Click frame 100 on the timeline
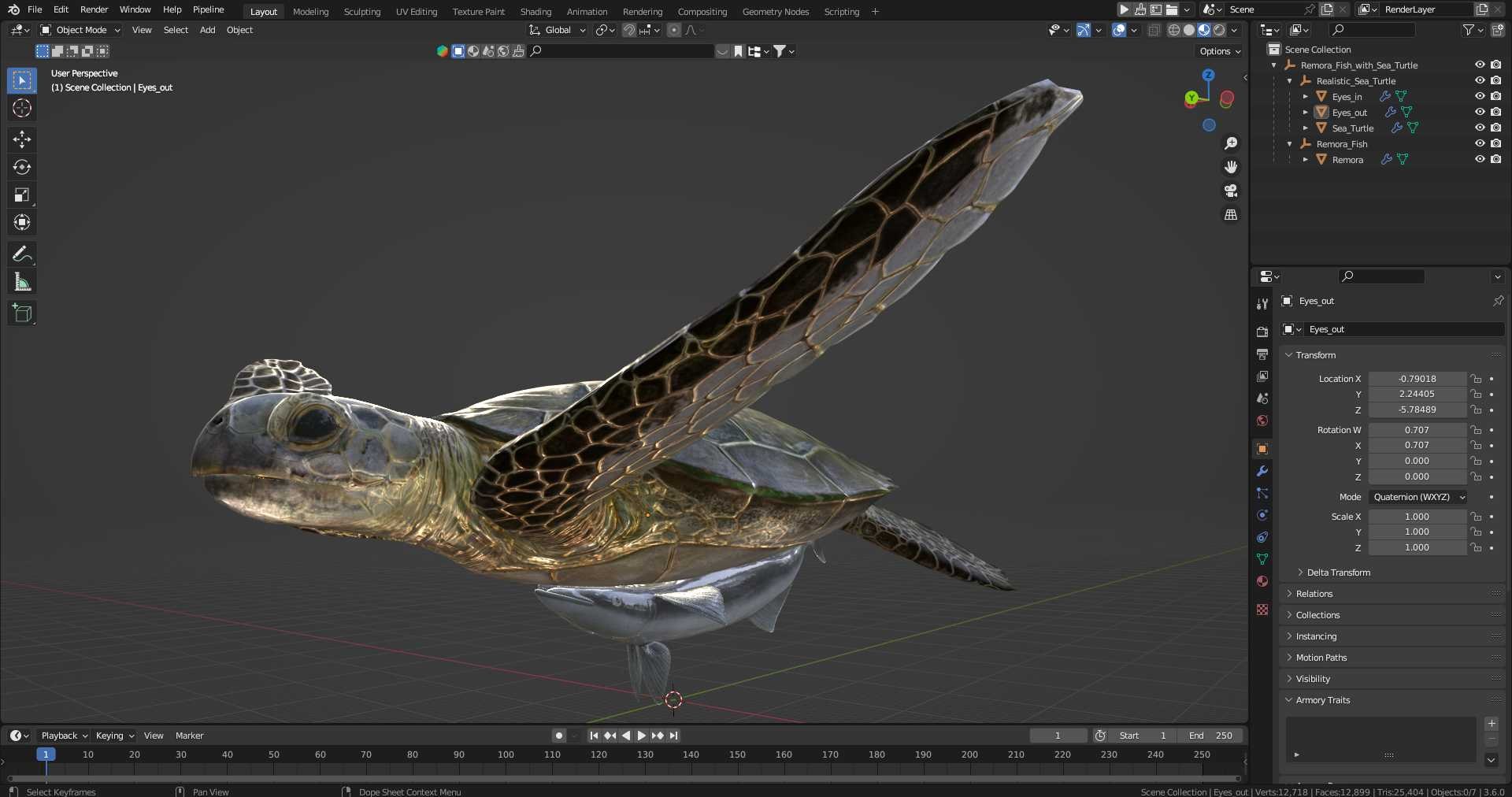The image size is (1512, 797). pos(506,754)
